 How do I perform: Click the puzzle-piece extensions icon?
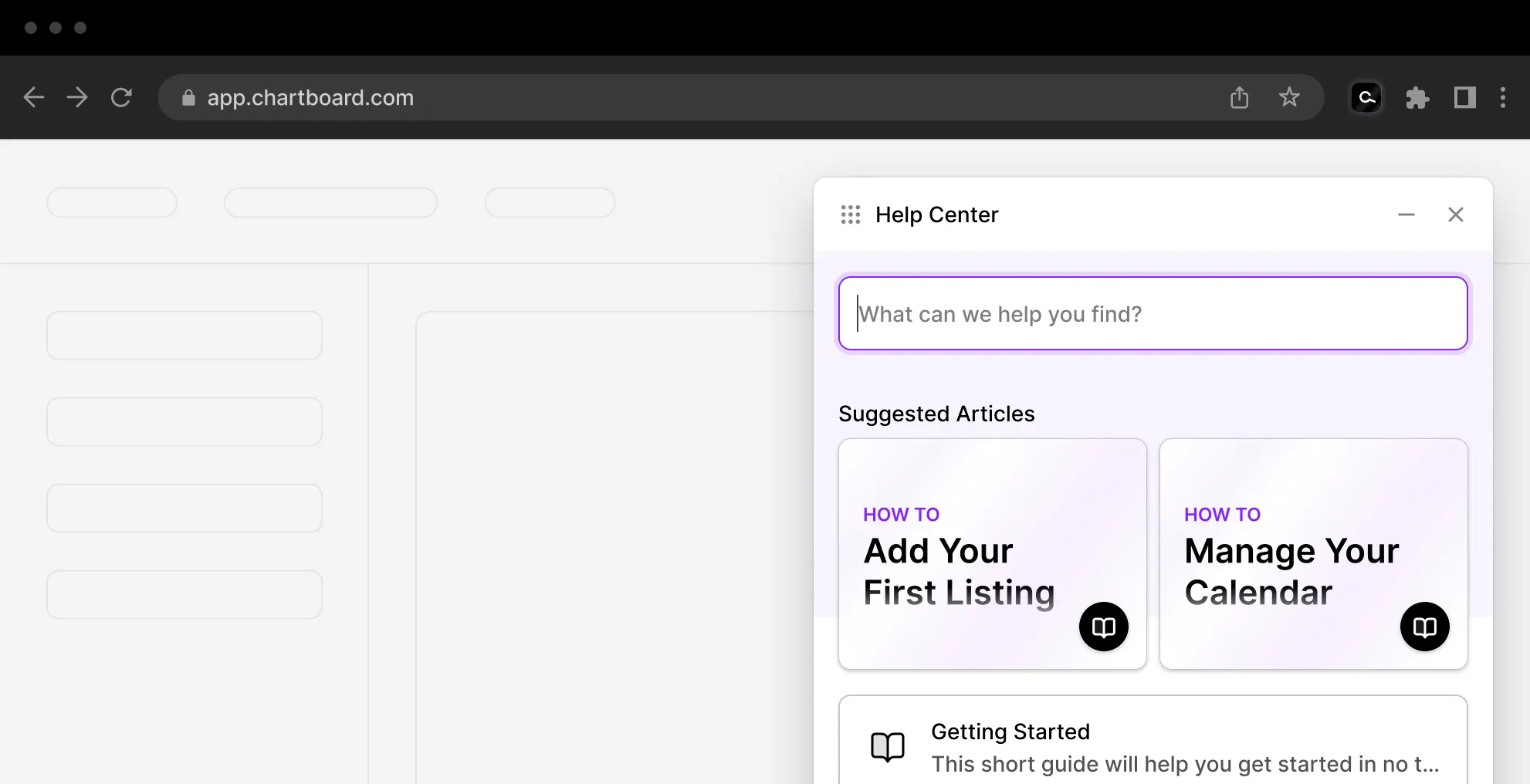pyautogui.click(x=1417, y=97)
